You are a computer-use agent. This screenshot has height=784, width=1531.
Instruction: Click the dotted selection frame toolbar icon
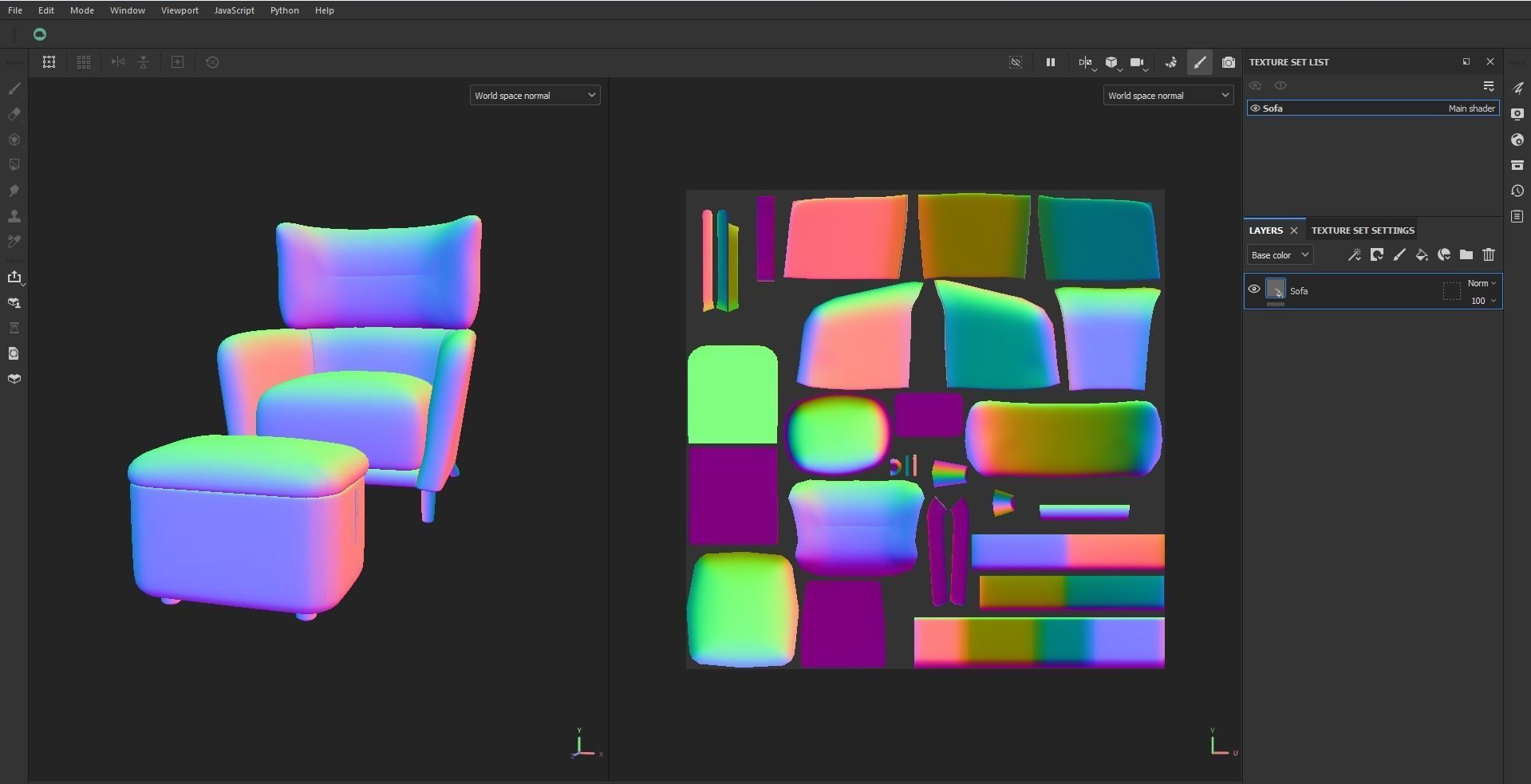pos(49,62)
